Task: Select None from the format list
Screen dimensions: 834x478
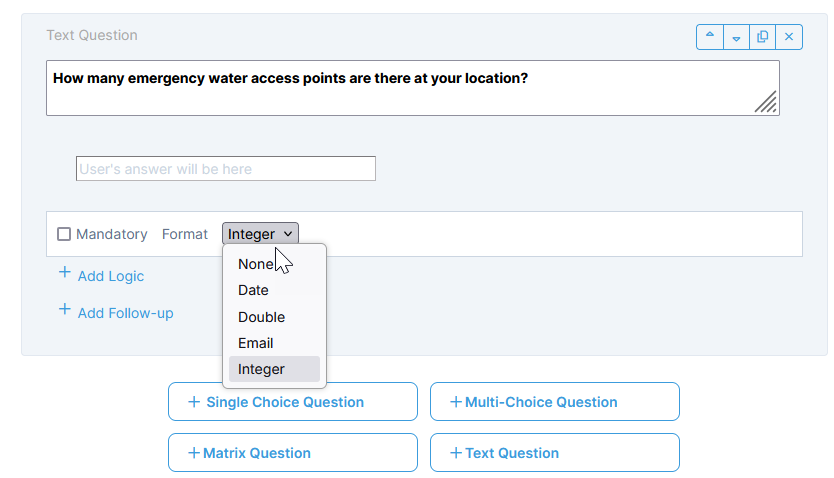Action: coord(255,264)
